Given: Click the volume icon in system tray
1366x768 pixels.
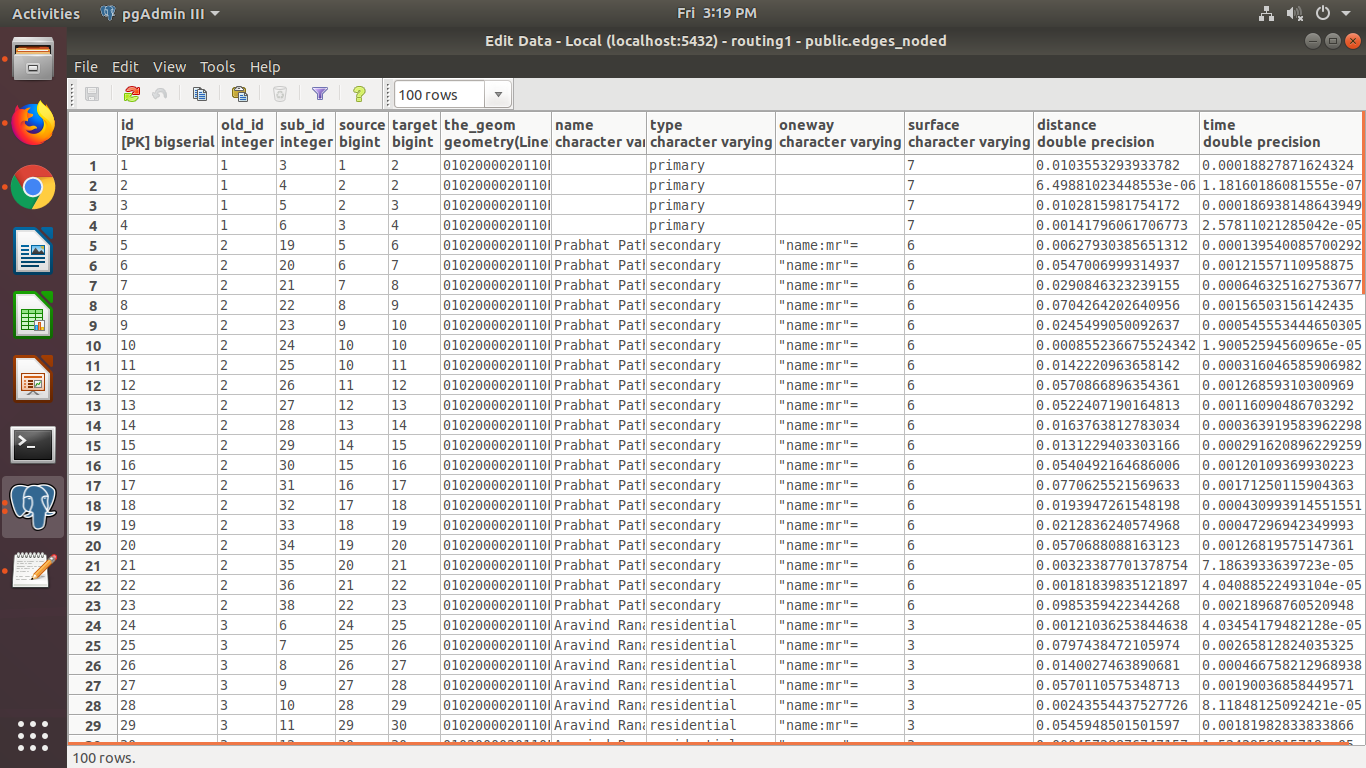Looking at the screenshot, I should [x=1294, y=13].
